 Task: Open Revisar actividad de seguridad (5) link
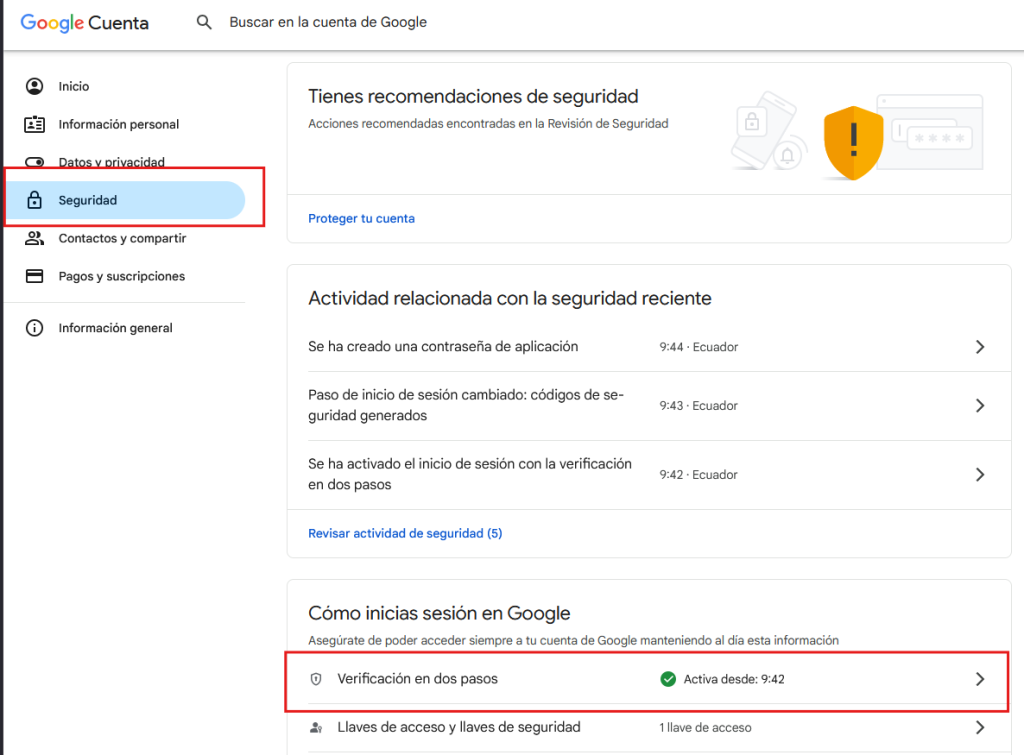[x=405, y=533]
